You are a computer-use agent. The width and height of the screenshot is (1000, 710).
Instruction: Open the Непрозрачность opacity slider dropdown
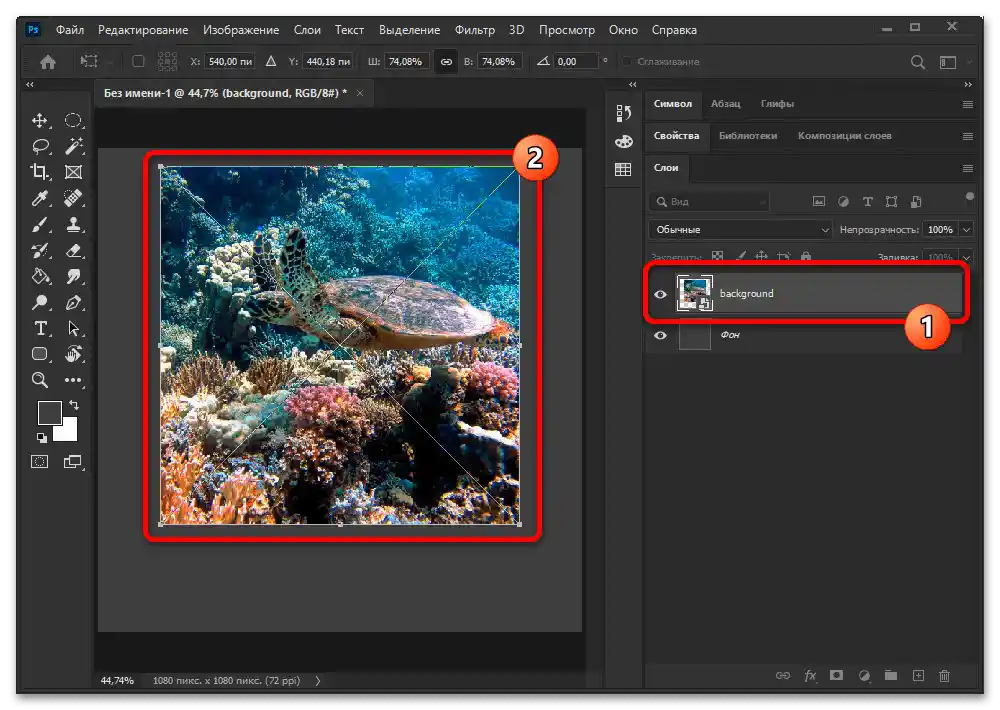point(967,230)
